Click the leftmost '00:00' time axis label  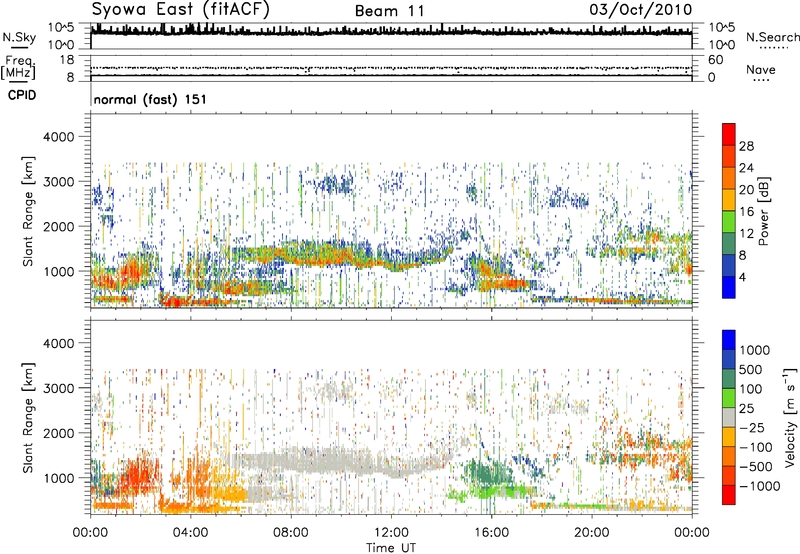pos(90,533)
